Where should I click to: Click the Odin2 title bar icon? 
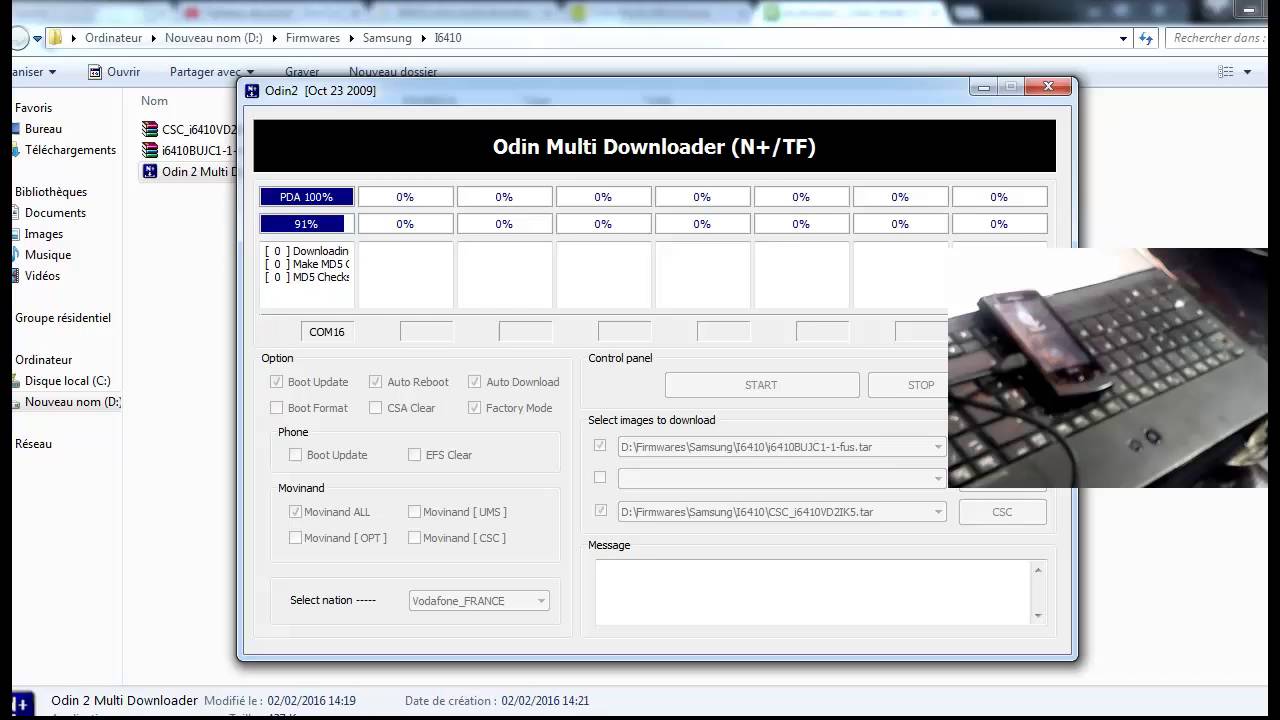click(252, 90)
